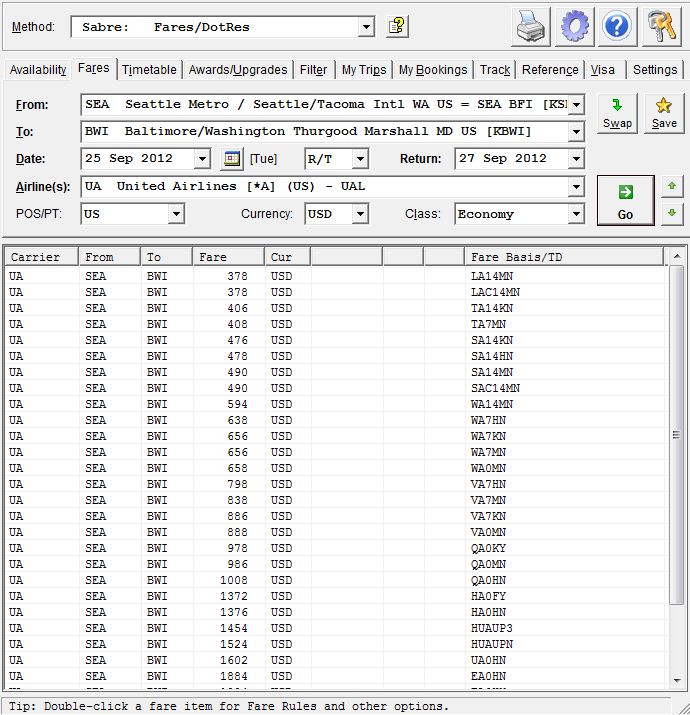Click the Cur column header
This screenshot has height=715, width=690.
point(288,257)
